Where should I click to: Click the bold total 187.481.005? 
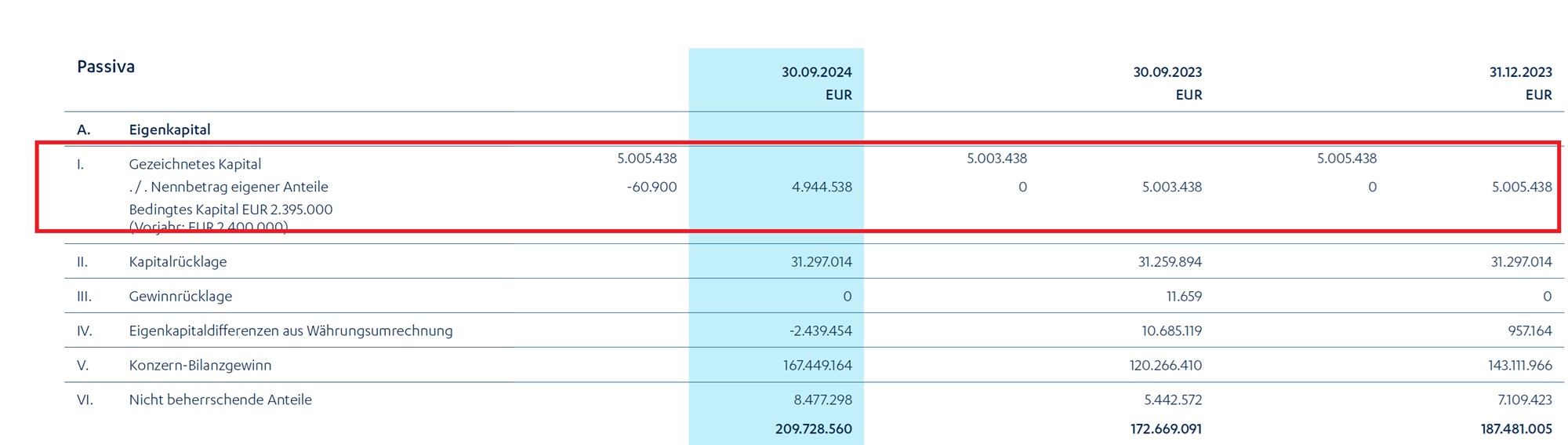1516,429
